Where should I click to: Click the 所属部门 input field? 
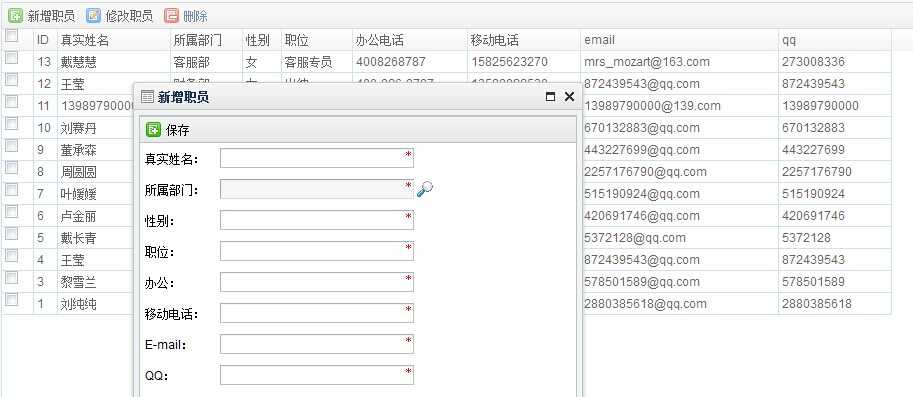[x=317, y=189]
